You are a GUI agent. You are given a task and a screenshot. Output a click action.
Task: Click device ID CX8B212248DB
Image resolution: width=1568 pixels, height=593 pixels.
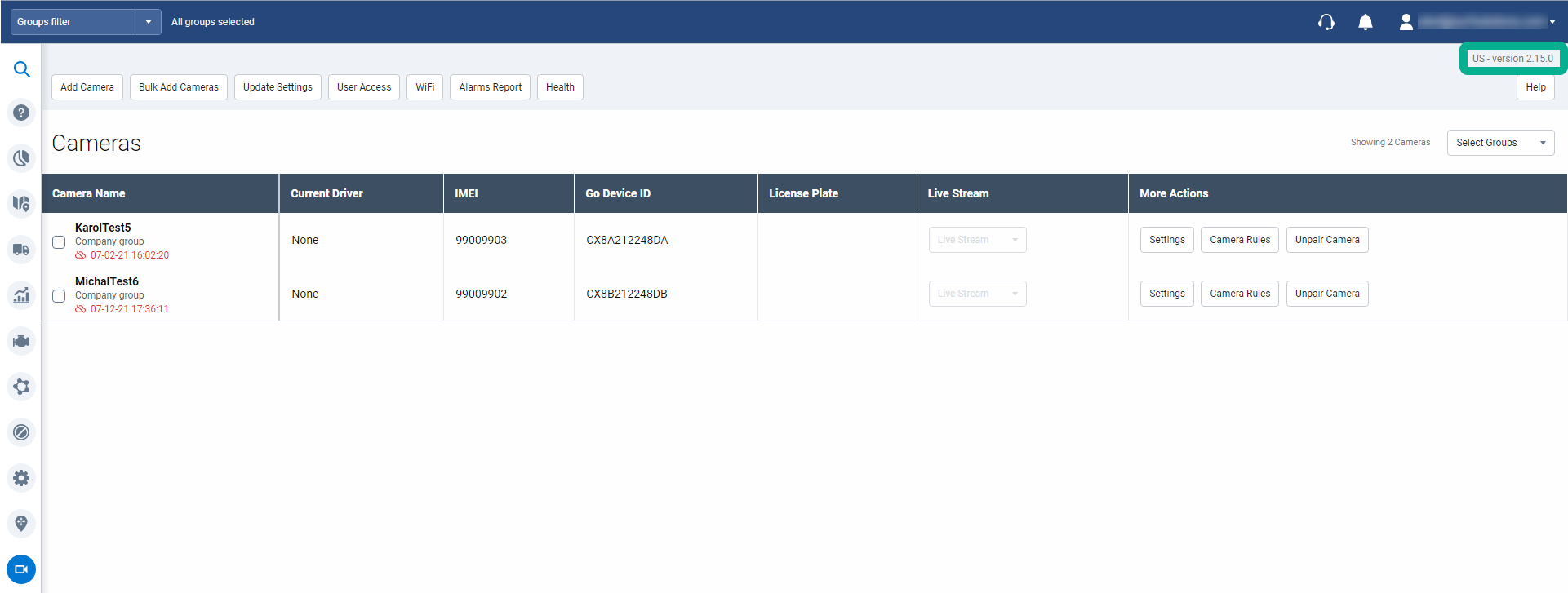pos(627,294)
